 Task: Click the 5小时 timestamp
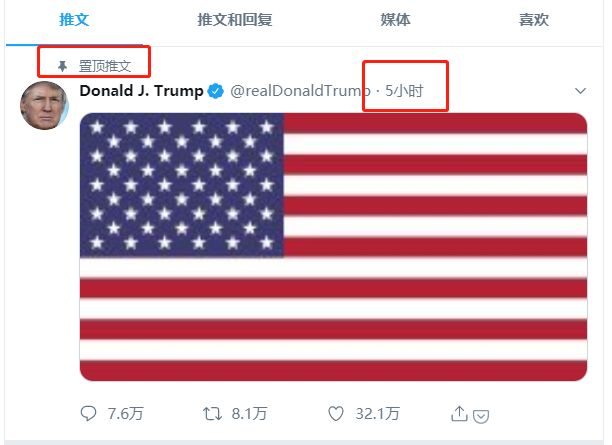click(x=404, y=91)
